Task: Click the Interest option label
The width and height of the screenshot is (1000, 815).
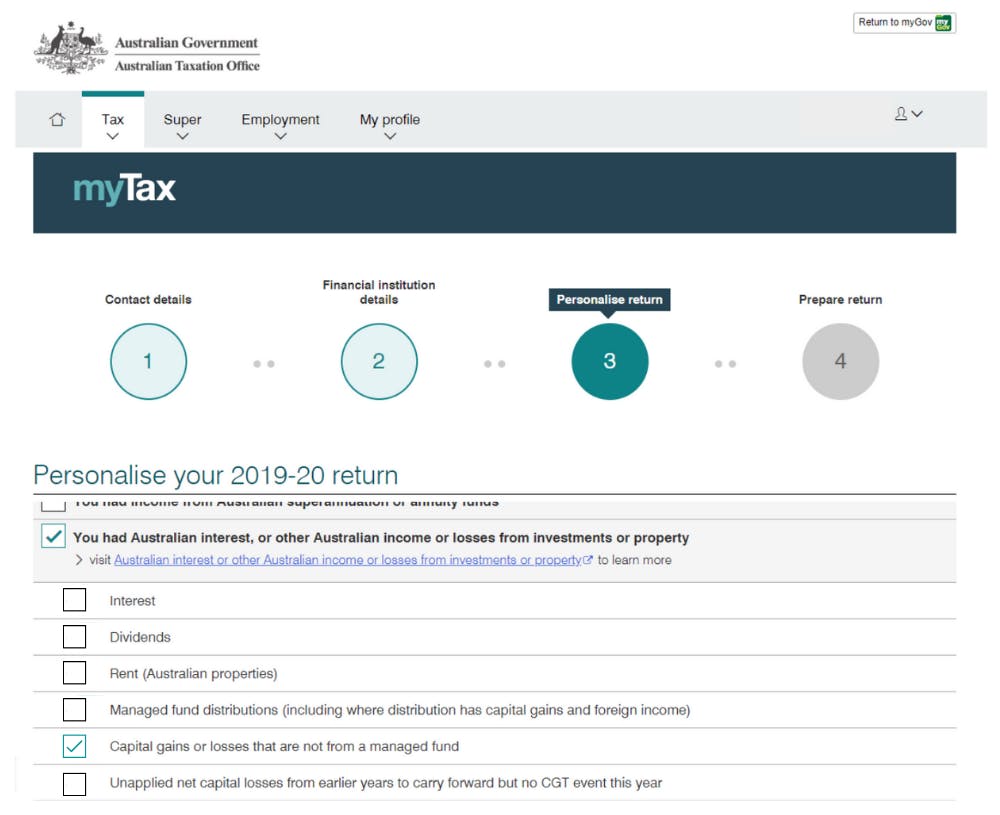Action: (132, 601)
